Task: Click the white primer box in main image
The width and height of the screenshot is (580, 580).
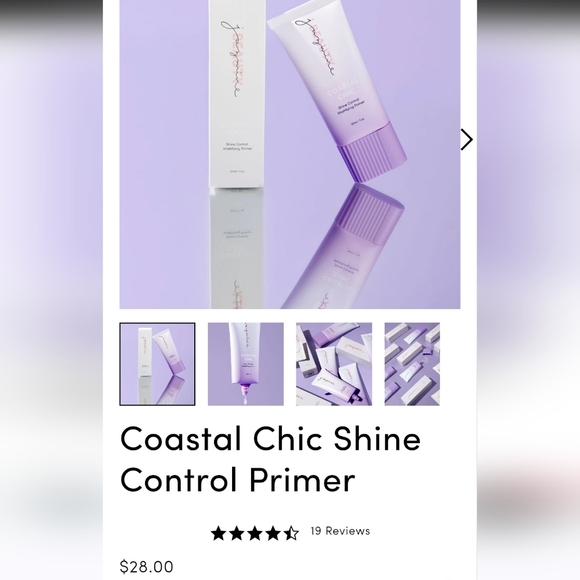Action: [x=237, y=94]
